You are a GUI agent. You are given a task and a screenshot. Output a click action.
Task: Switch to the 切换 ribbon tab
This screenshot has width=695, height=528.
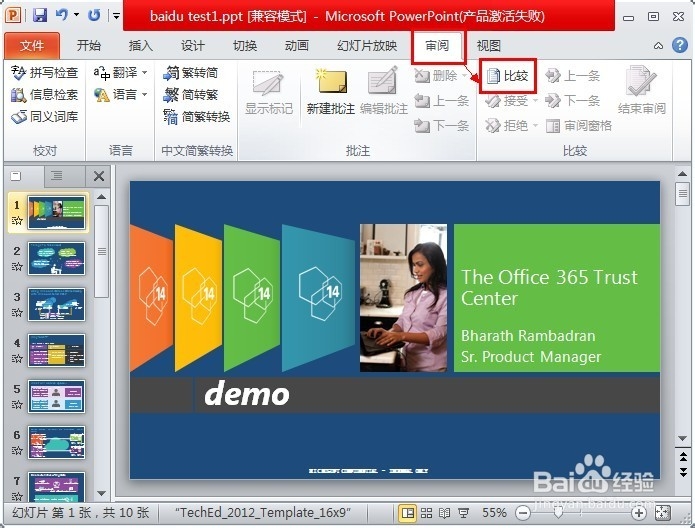click(245, 45)
